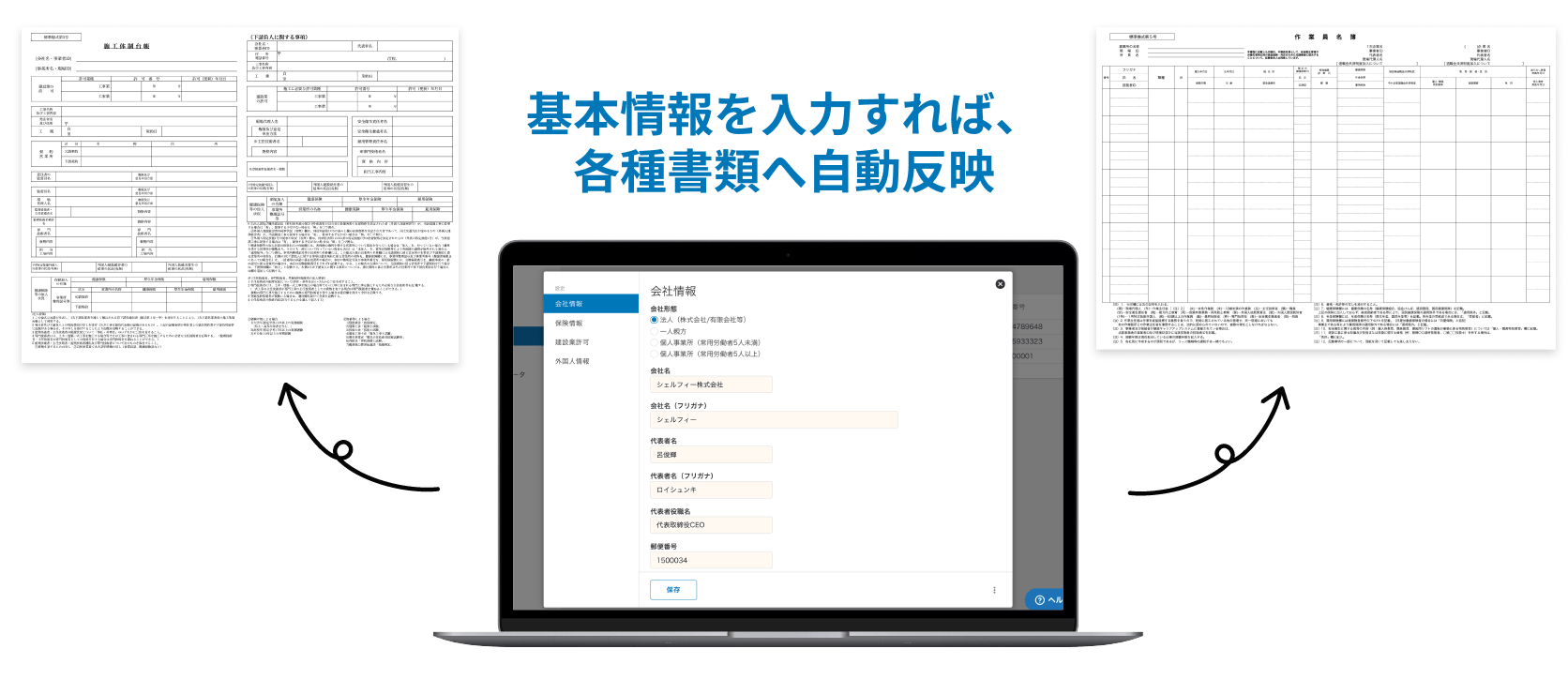Click the help question-mark button
1568x694 pixels.
click(1046, 599)
